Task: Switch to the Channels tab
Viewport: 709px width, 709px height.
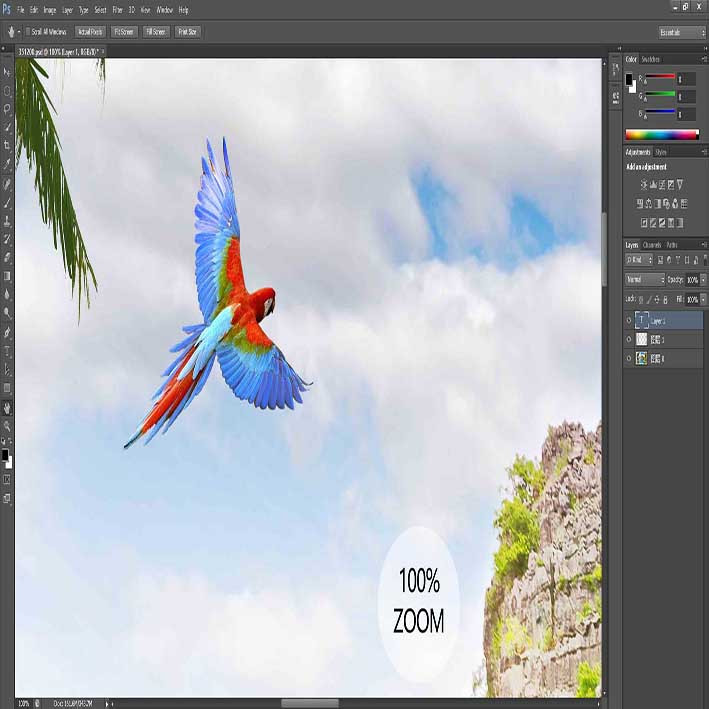Action: (x=652, y=245)
